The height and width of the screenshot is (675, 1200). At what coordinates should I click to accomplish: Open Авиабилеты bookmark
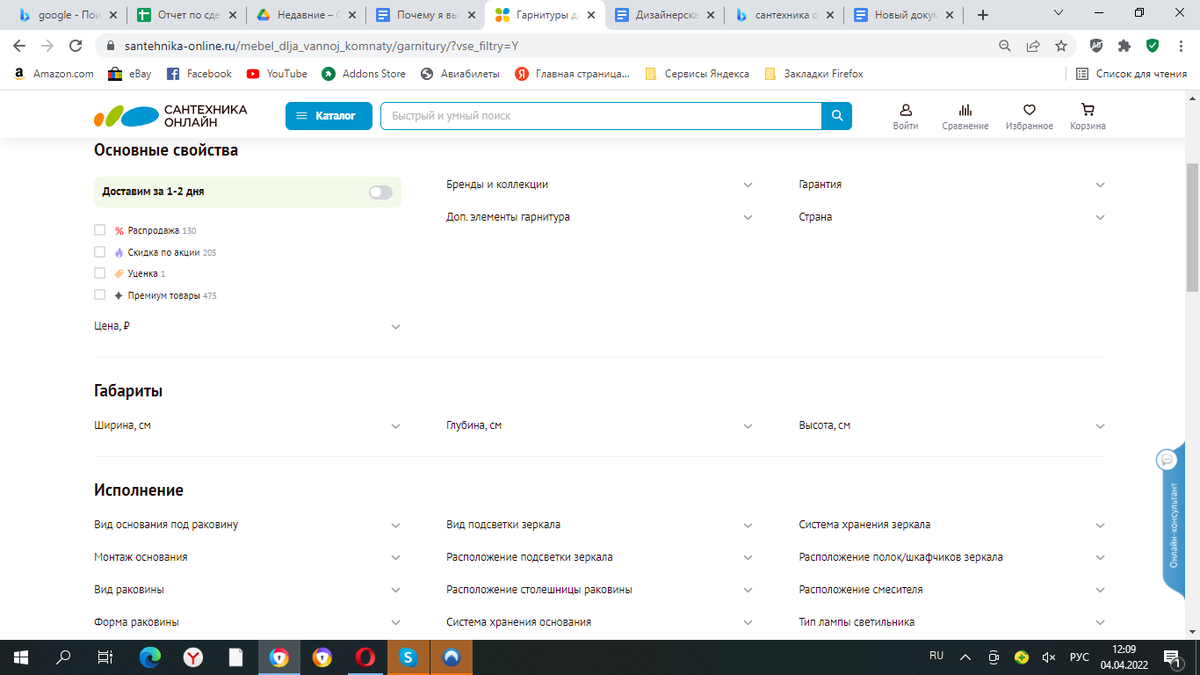(460, 74)
